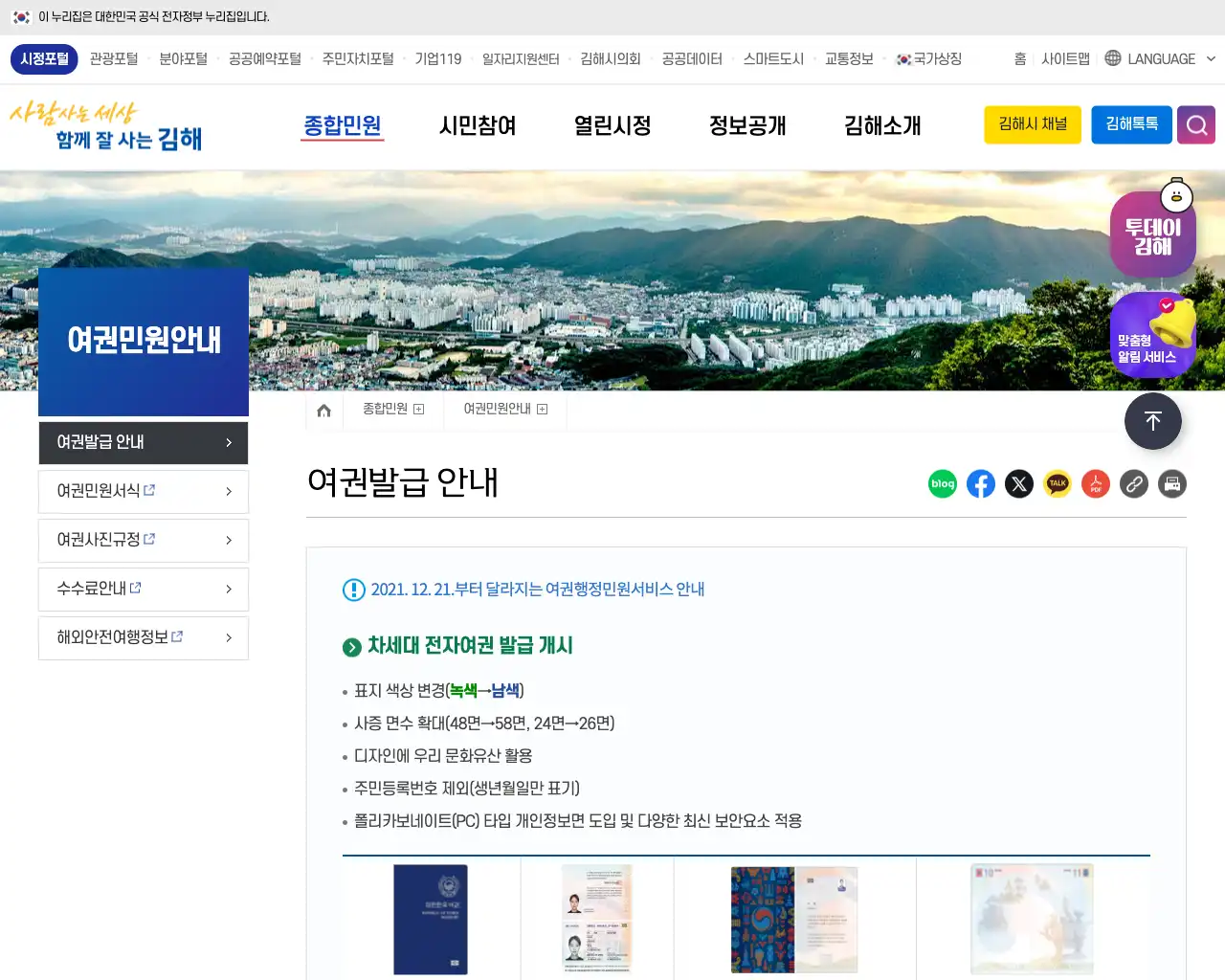Screen dimensions: 1225x980
Task: Open the 일자리지원센터 link
Action: click(x=521, y=59)
